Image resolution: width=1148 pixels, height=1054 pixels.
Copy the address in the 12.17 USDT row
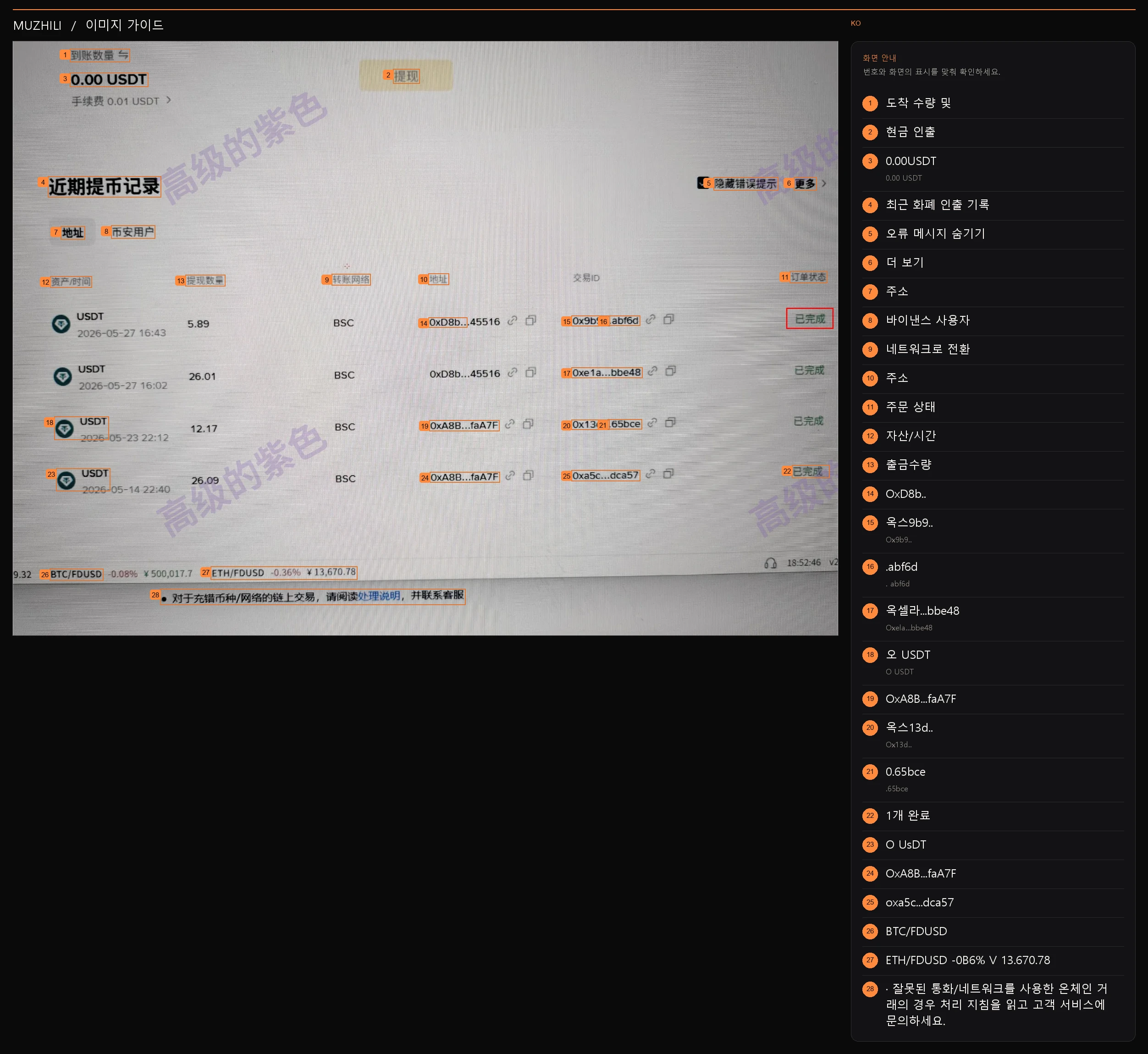528,424
